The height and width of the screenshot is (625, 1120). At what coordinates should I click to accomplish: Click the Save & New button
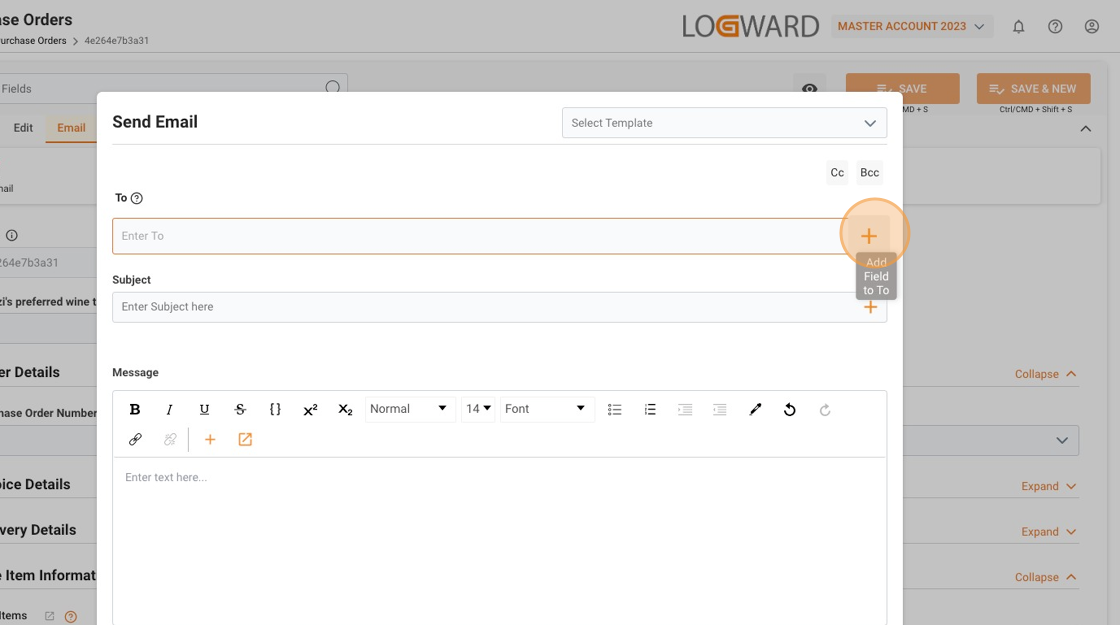[x=1034, y=89]
